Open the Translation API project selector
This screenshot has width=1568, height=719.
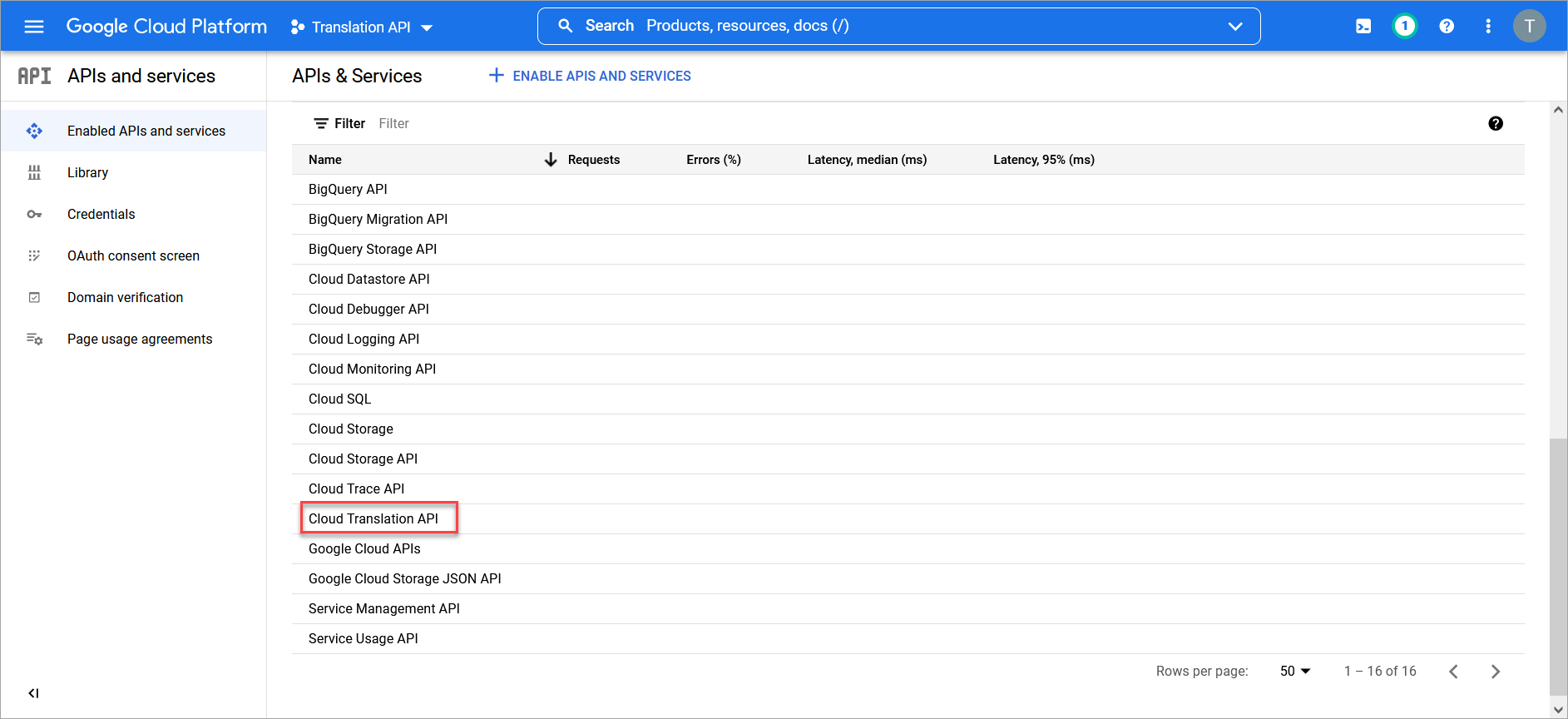pyautogui.click(x=362, y=27)
